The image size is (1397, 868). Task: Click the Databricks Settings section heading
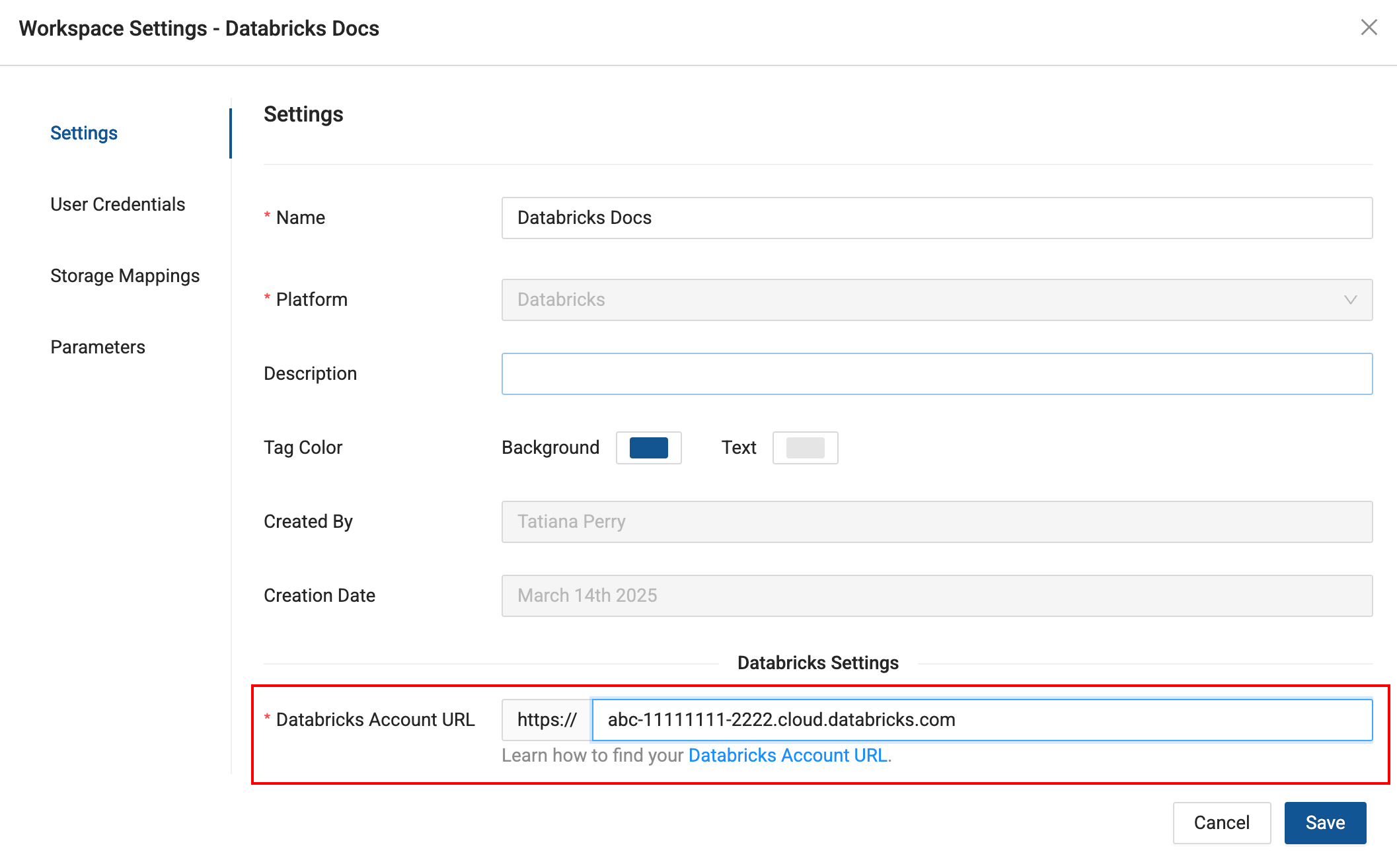(818, 663)
